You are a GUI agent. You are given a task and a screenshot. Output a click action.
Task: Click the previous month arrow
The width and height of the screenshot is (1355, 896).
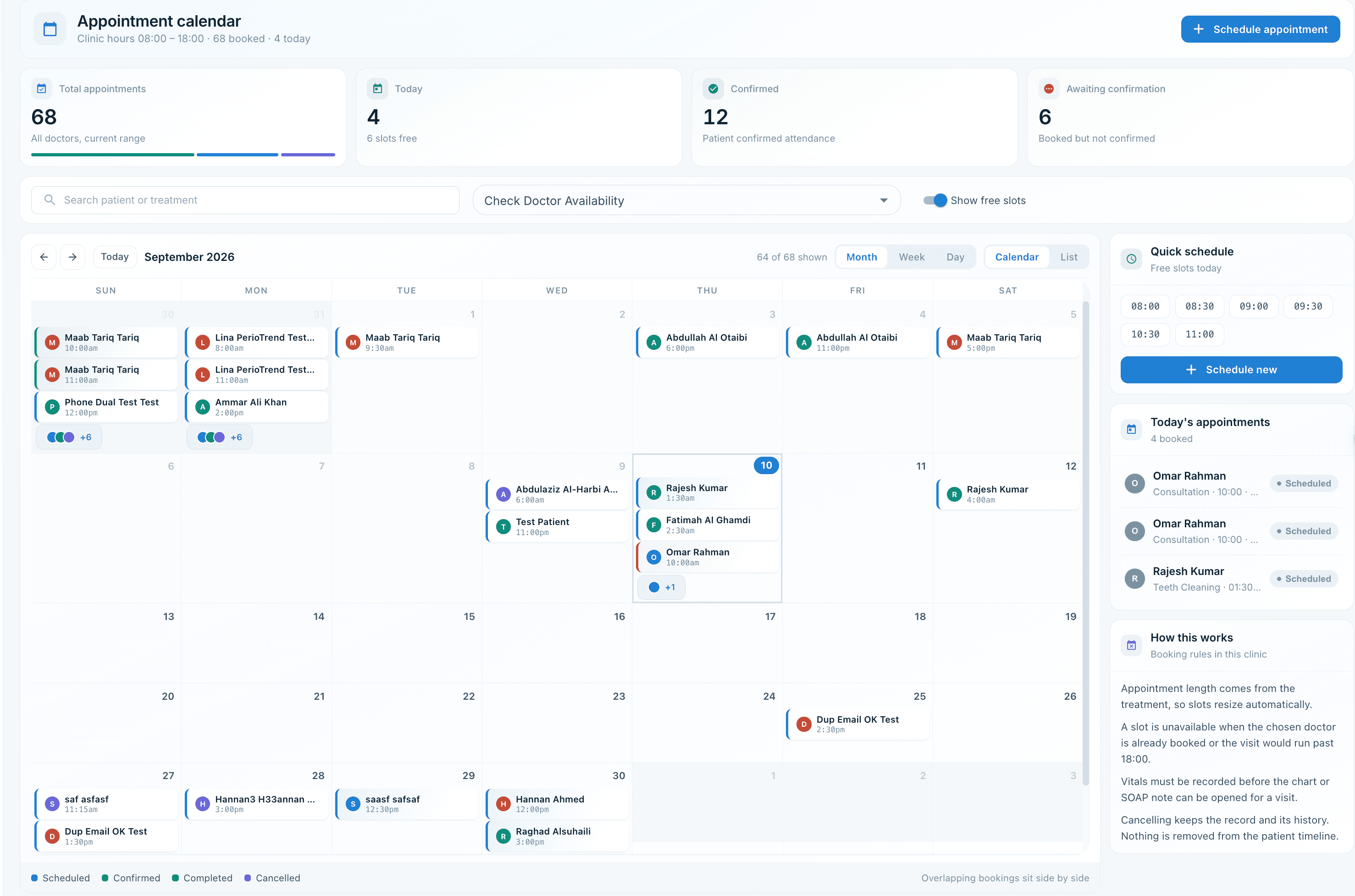(44, 257)
